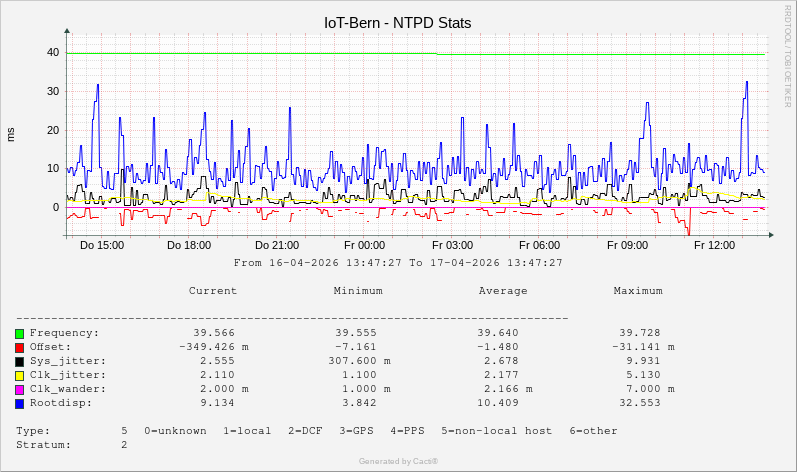Click the Average column header
This screenshot has width=797, height=472.
pos(503,291)
